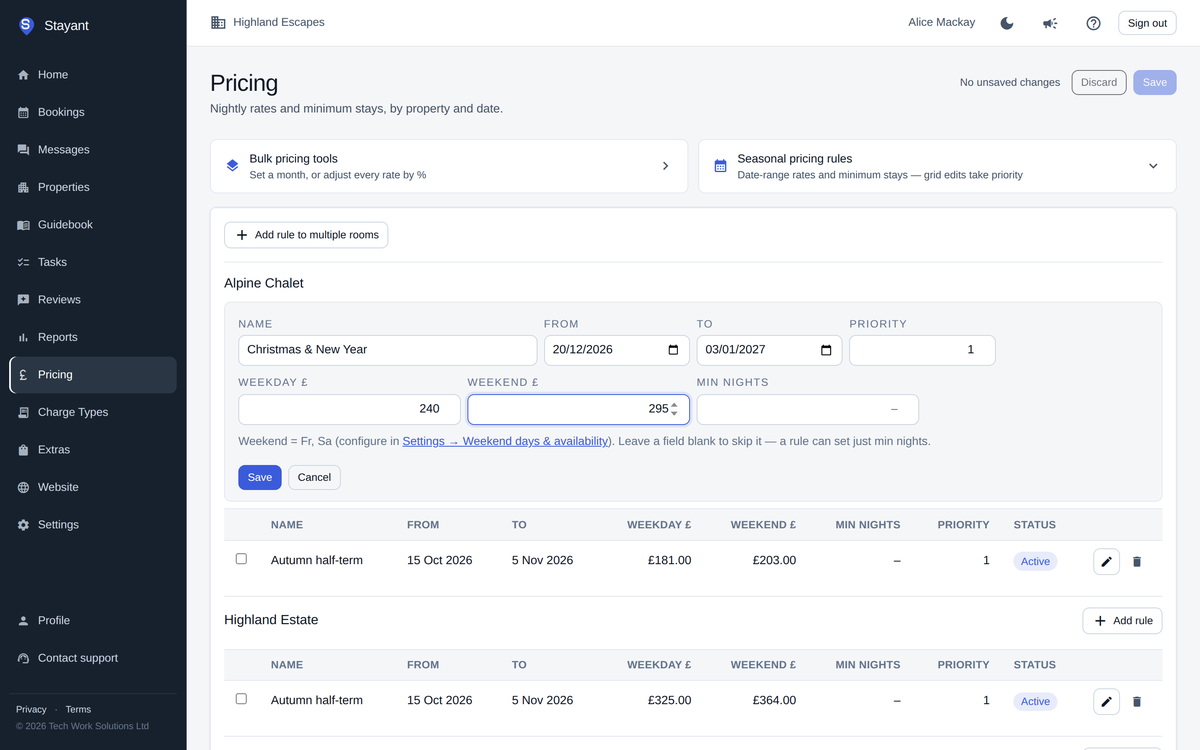
Task: Toggle dark mode moon icon
Action: click(x=1007, y=23)
